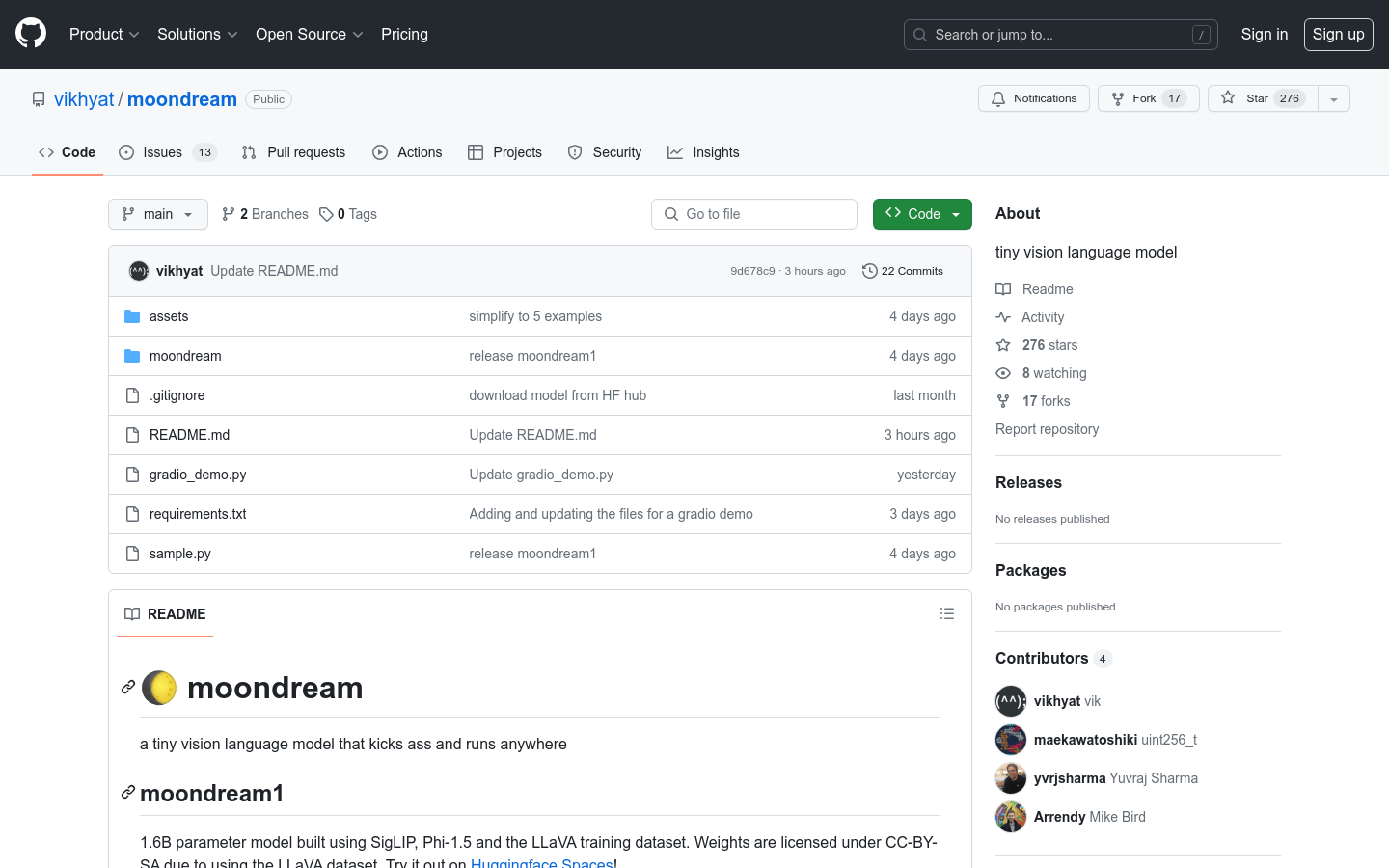Switch to the Security tab
Screen dimensions: 1389x868
605,152
